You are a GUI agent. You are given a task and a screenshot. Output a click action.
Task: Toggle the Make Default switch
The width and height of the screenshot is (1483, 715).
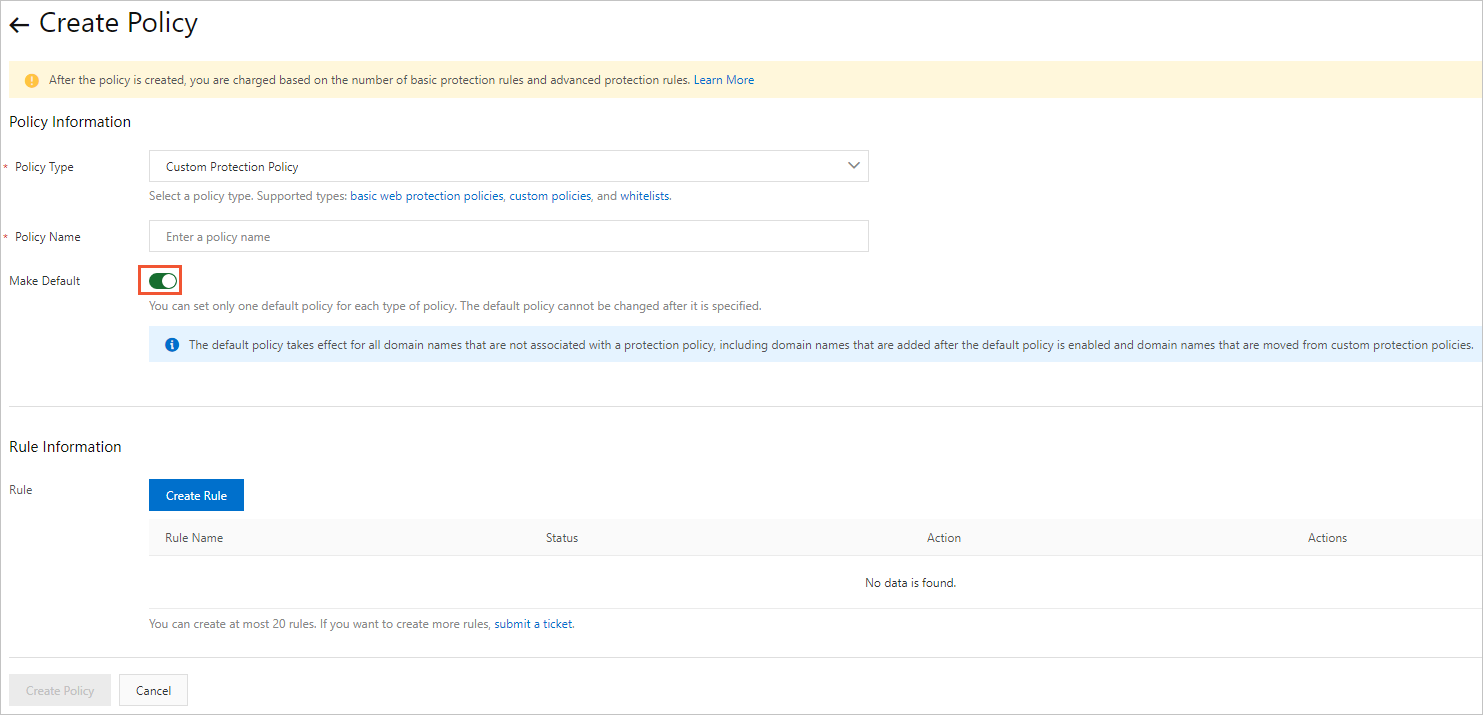(x=163, y=281)
